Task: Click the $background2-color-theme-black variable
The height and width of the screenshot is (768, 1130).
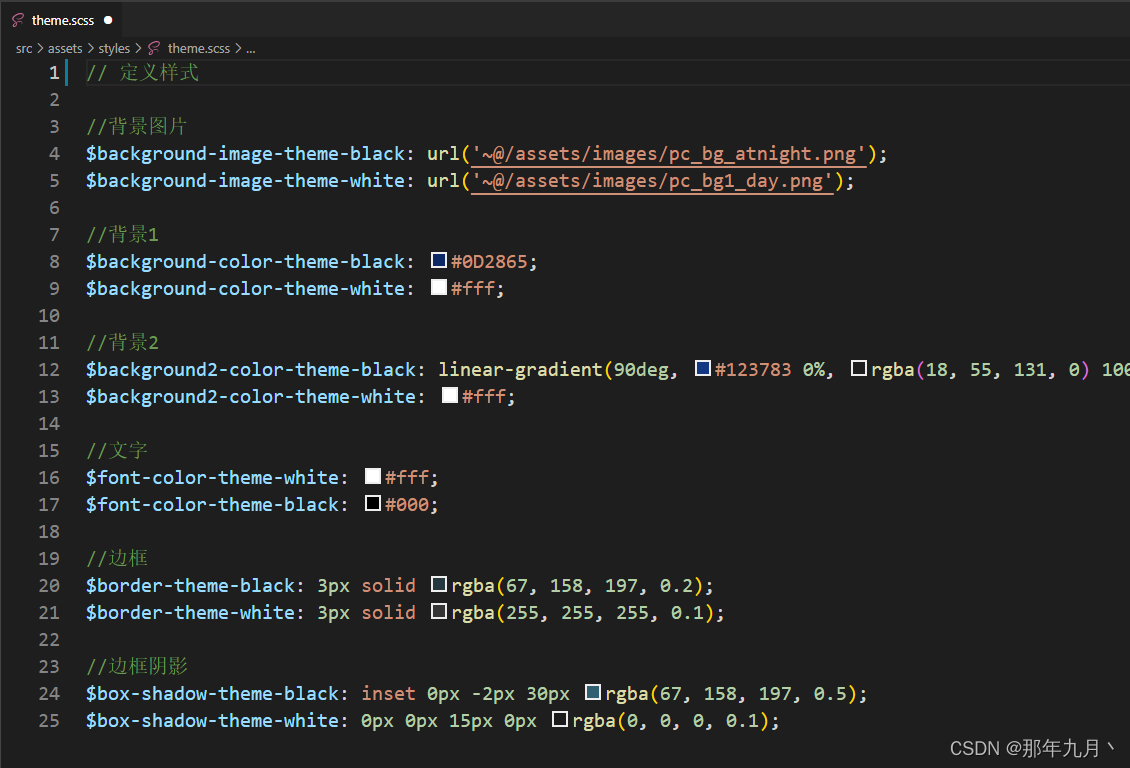Action: 251,370
